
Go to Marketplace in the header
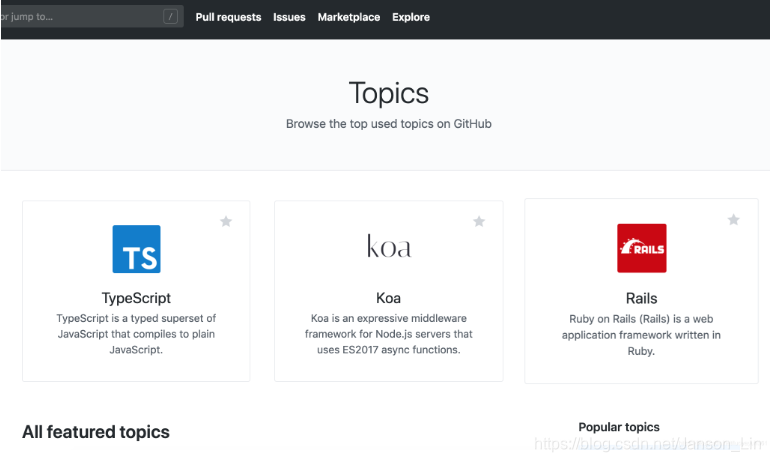[x=349, y=17]
